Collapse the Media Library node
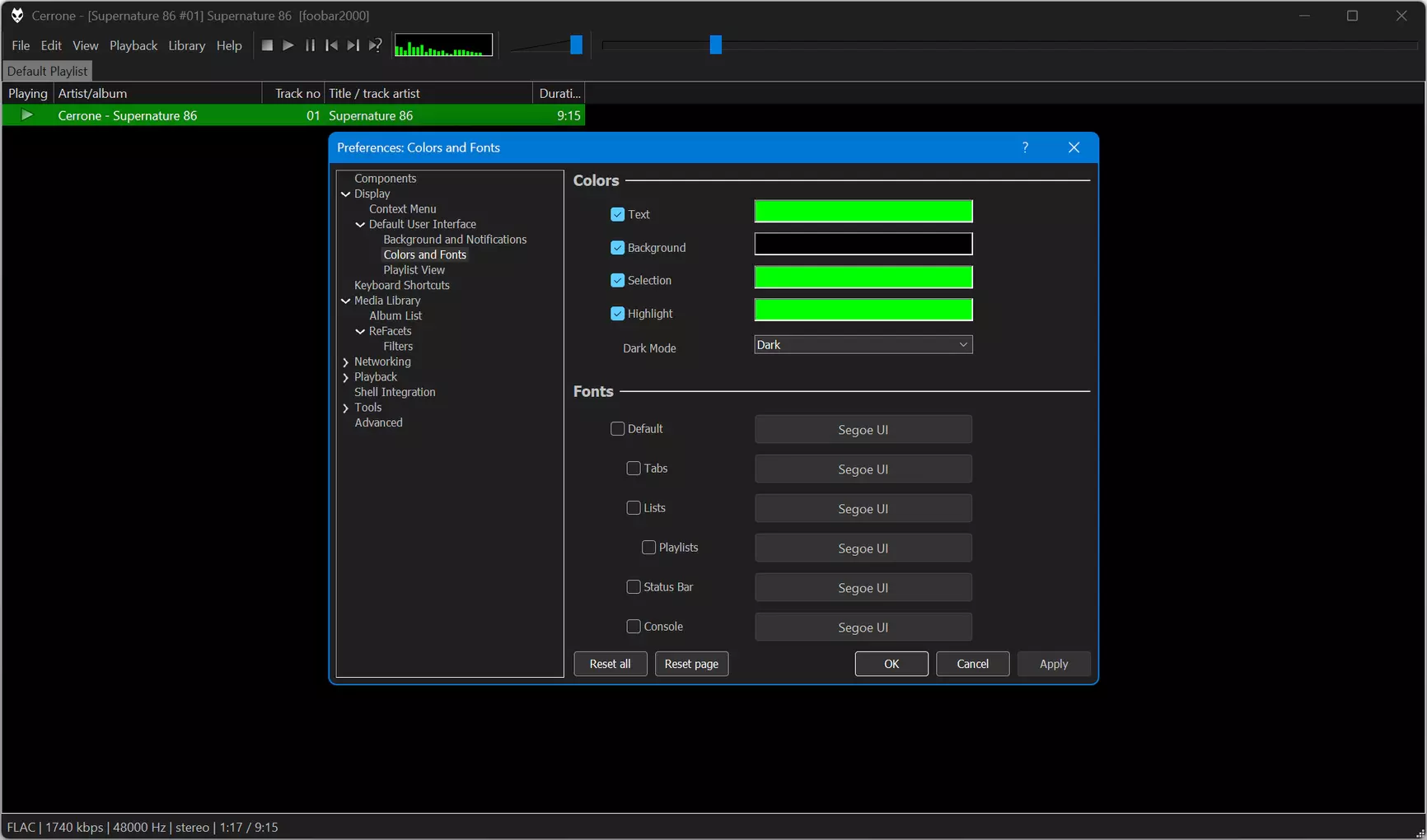The image size is (1427, 840). tap(346, 301)
